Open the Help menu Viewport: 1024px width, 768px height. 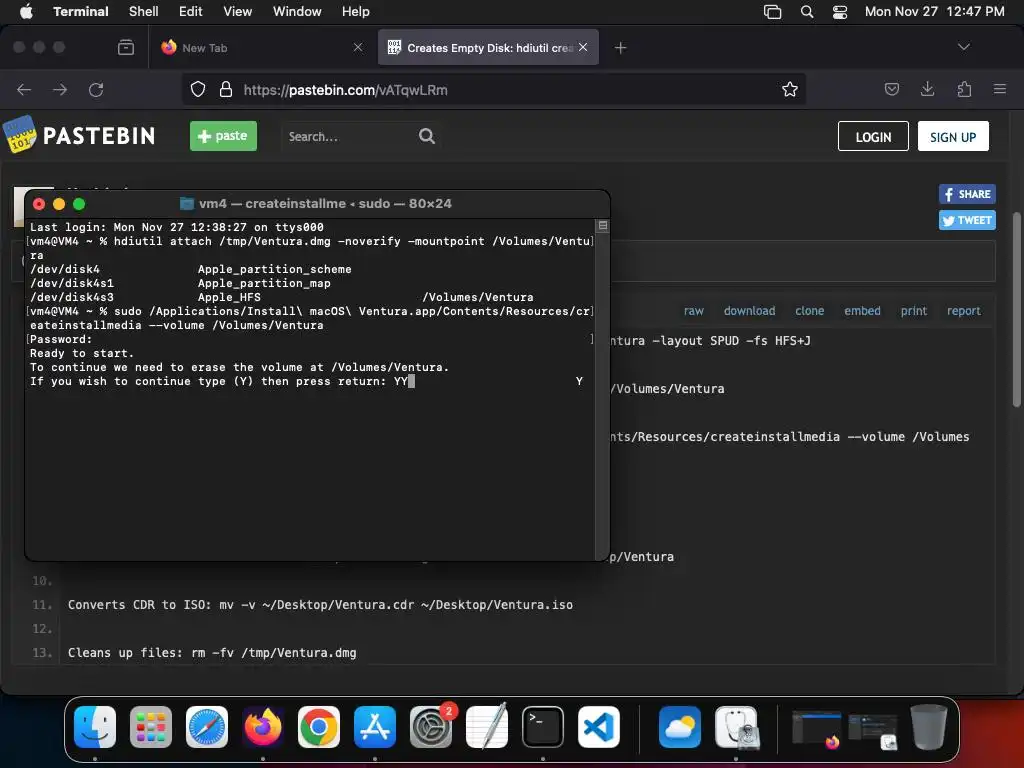pos(355,11)
